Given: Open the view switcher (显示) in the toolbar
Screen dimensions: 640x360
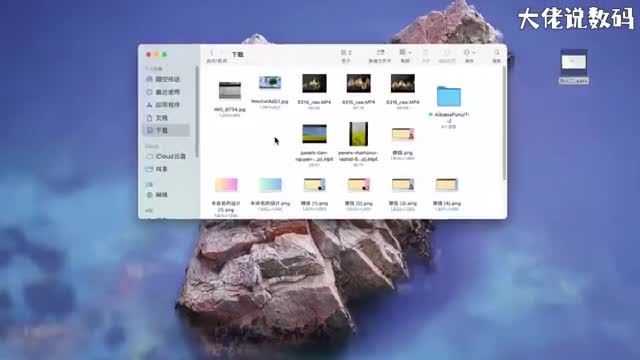Looking at the screenshot, I should tap(346, 53).
